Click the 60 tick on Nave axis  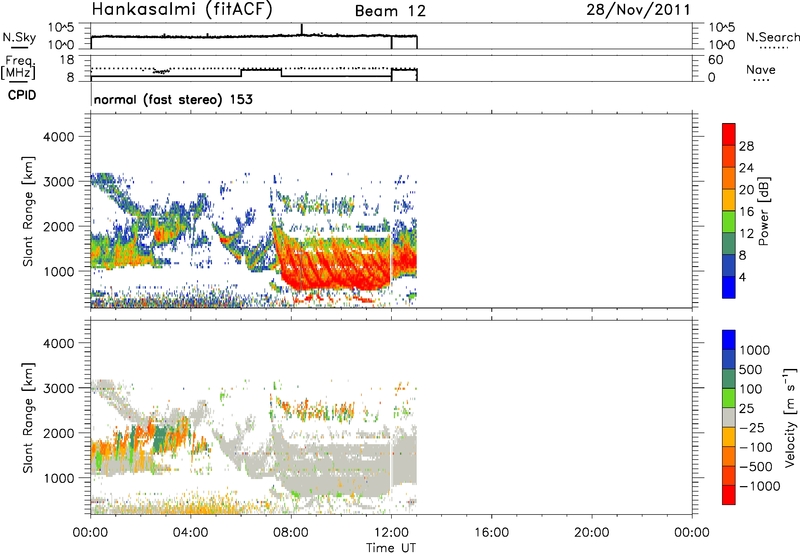pyautogui.click(x=716, y=60)
